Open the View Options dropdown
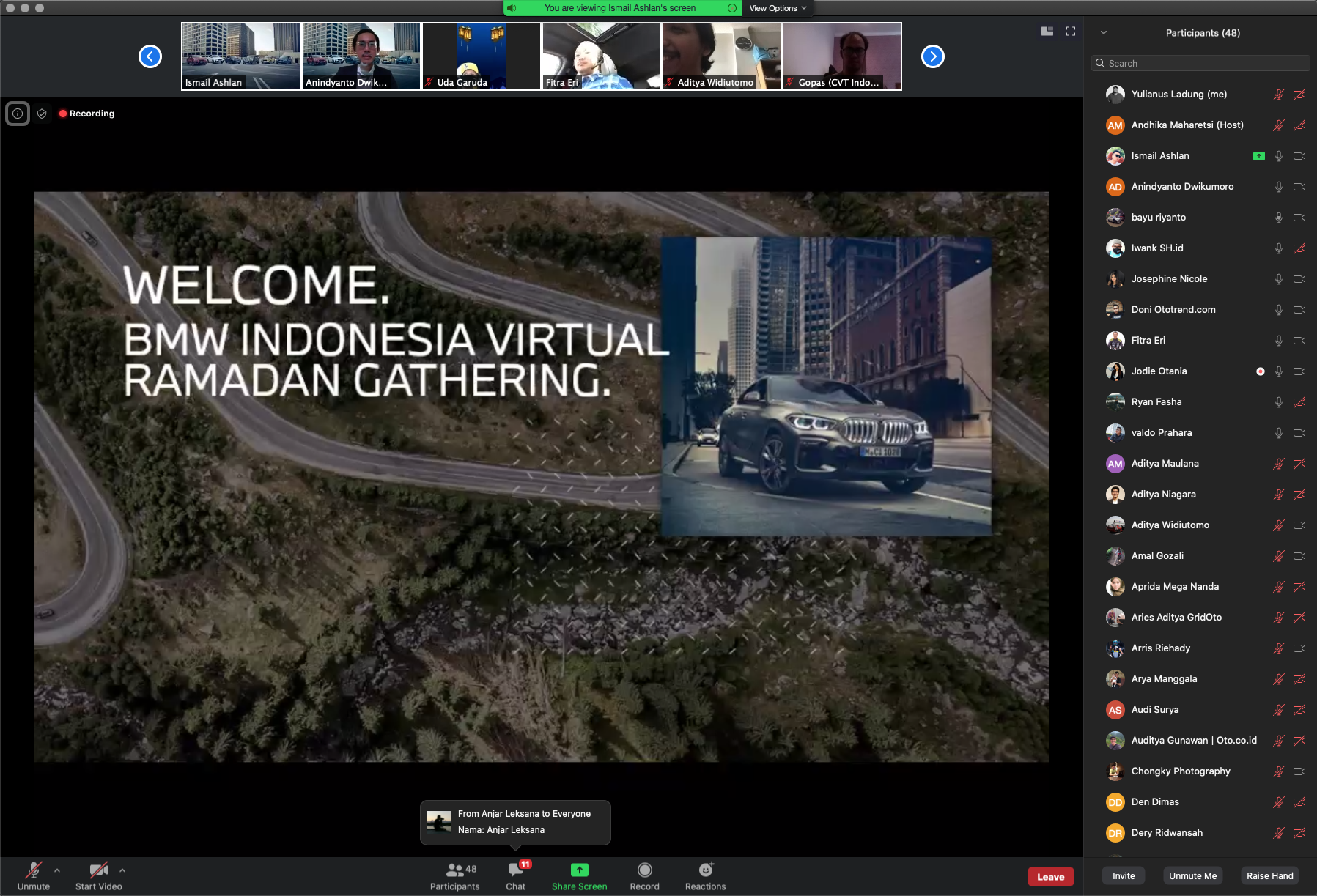1317x896 pixels. pyautogui.click(x=778, y=8)
